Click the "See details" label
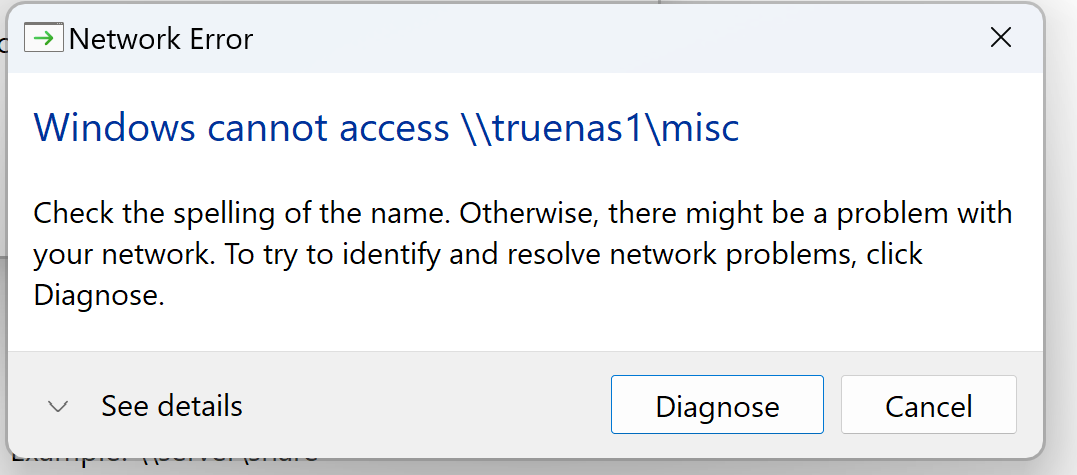 point(171,406)
